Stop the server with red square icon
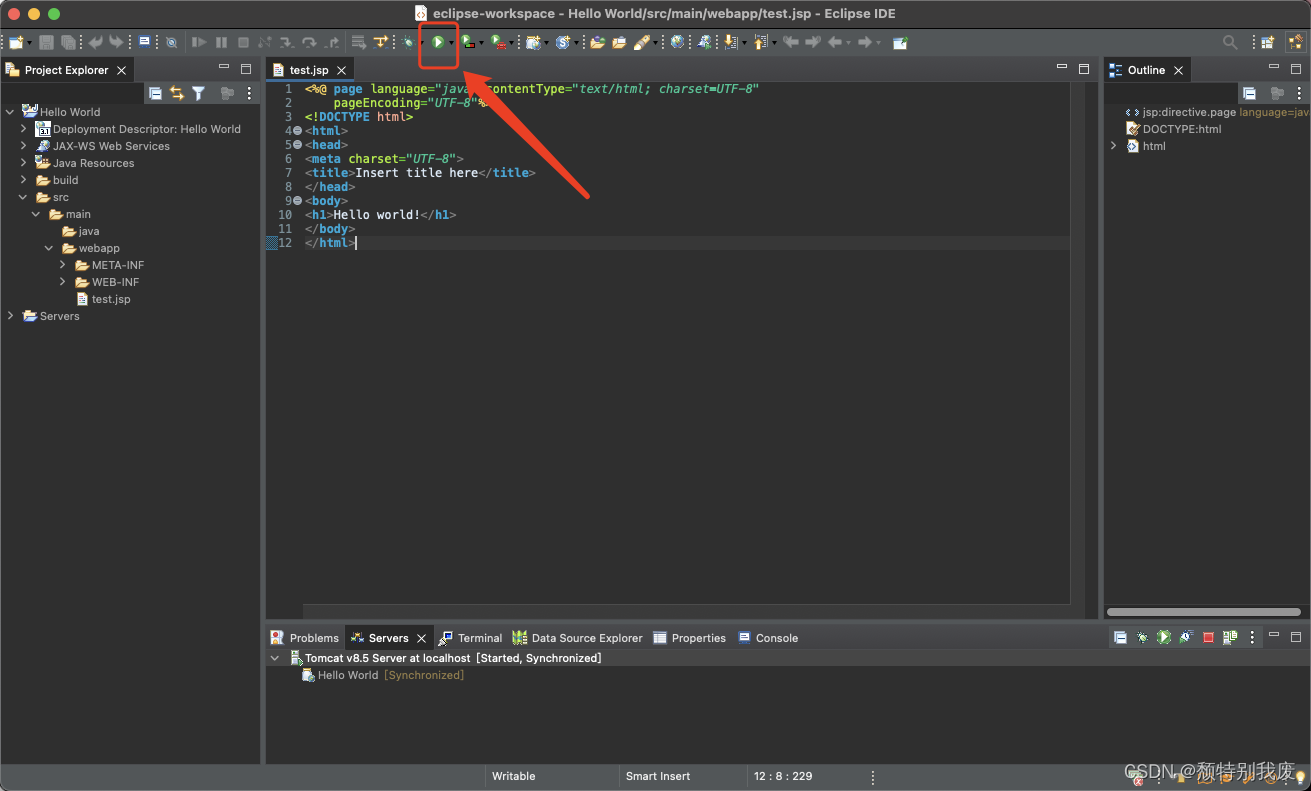Screen dimensions: 1311x791 coord(1208,637)
